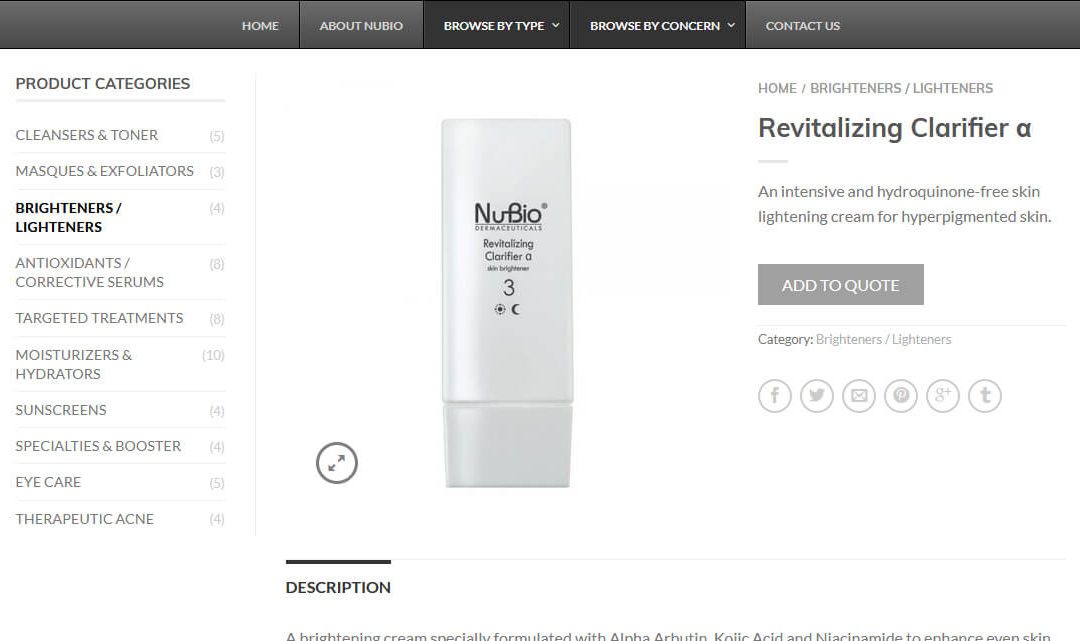Go to Home breadcrumb link
This screenshot has width=1080, height=641.
pos(777,88)
